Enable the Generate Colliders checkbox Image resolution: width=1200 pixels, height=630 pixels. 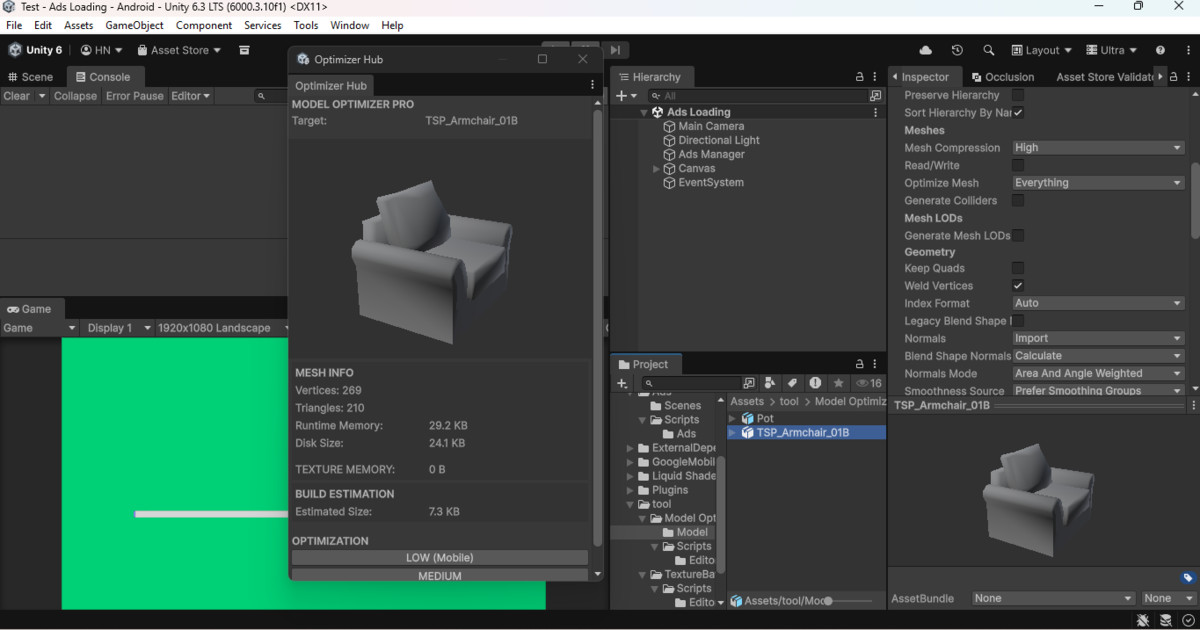1018,200
